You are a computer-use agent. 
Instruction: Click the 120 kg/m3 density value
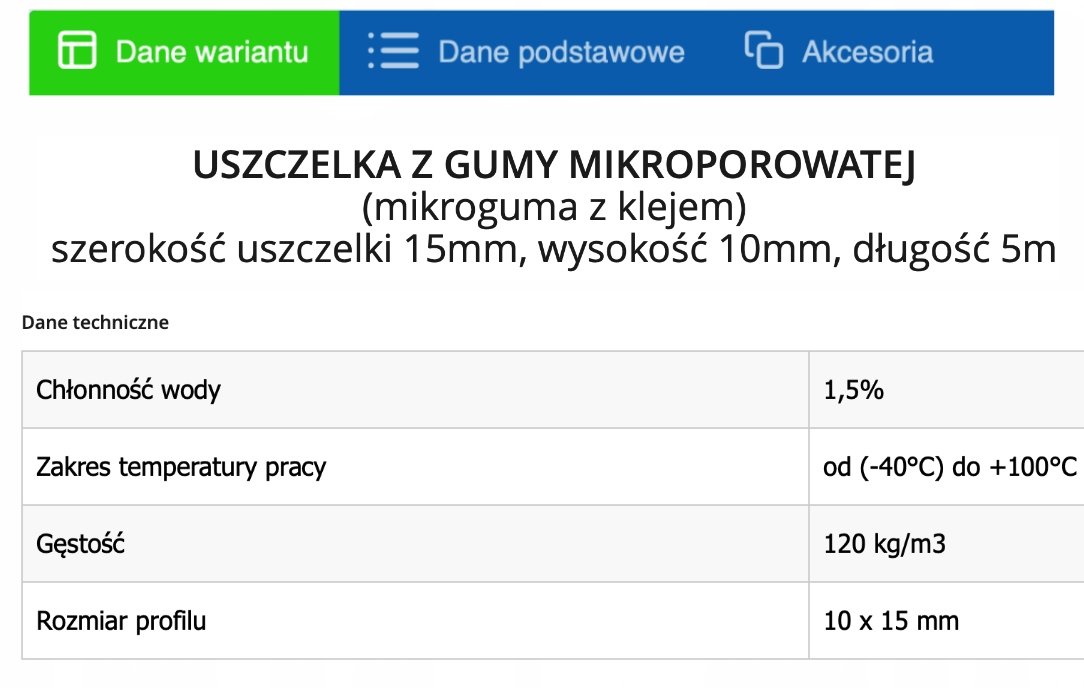pos(884,544)
